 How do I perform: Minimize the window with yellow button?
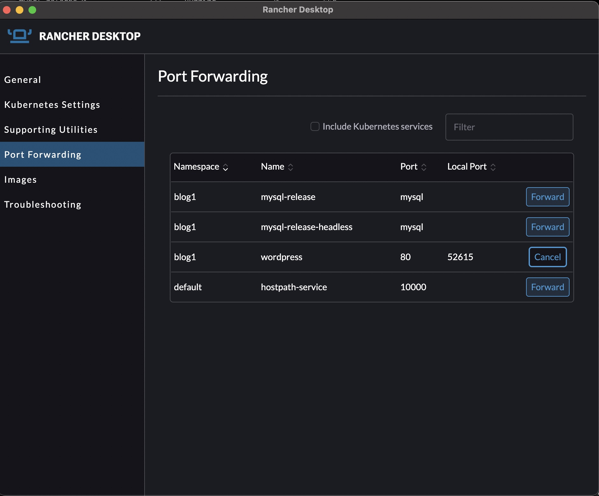coord(19,10)
